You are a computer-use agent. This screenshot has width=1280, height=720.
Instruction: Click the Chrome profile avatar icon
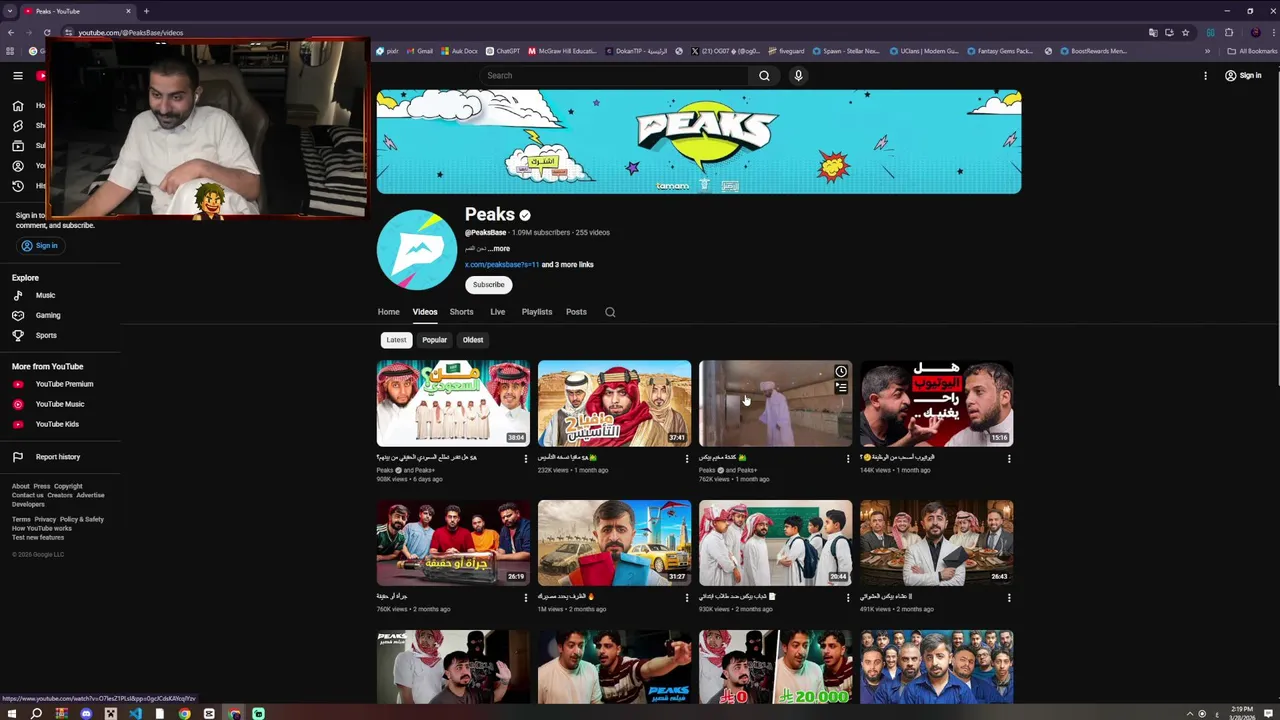click(x=1256, y=32)
